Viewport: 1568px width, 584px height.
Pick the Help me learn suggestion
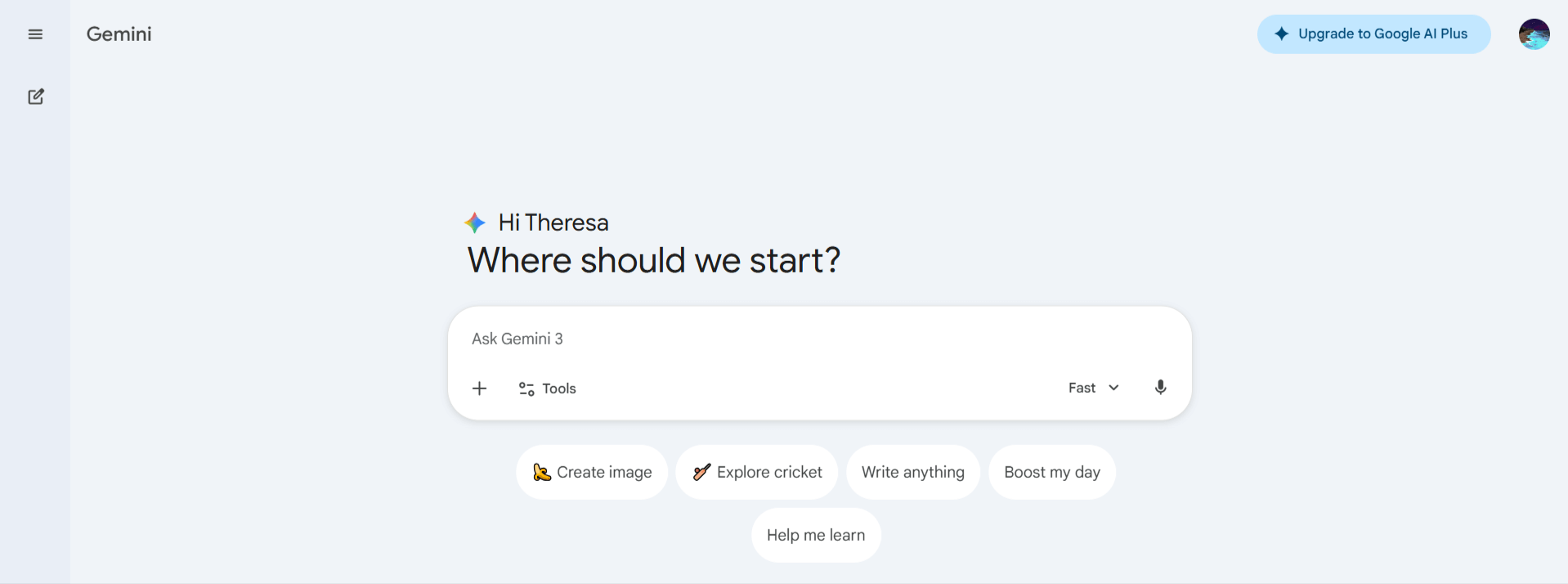(815, 535)
